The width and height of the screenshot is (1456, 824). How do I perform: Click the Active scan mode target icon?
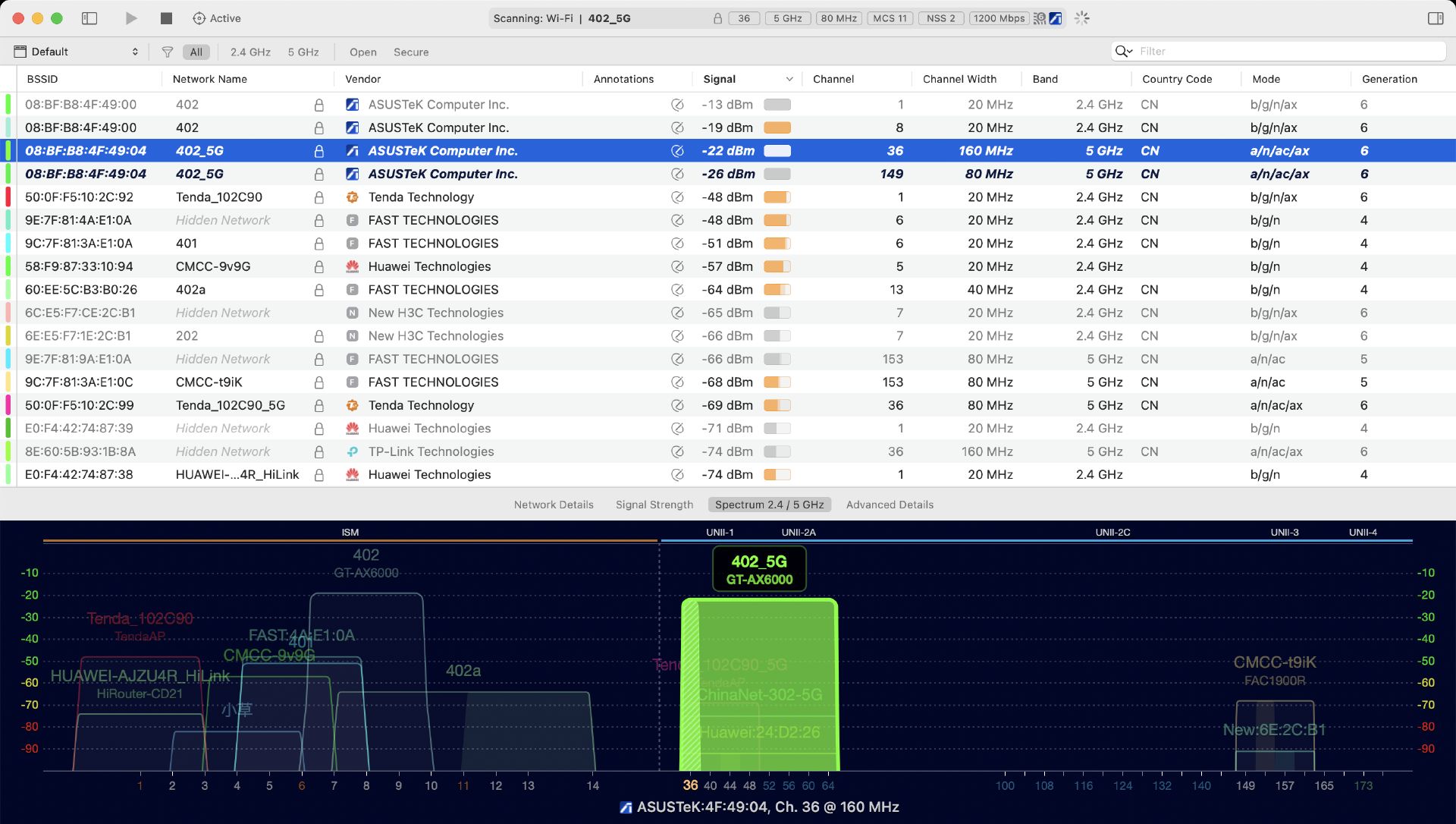coord(199,18)
